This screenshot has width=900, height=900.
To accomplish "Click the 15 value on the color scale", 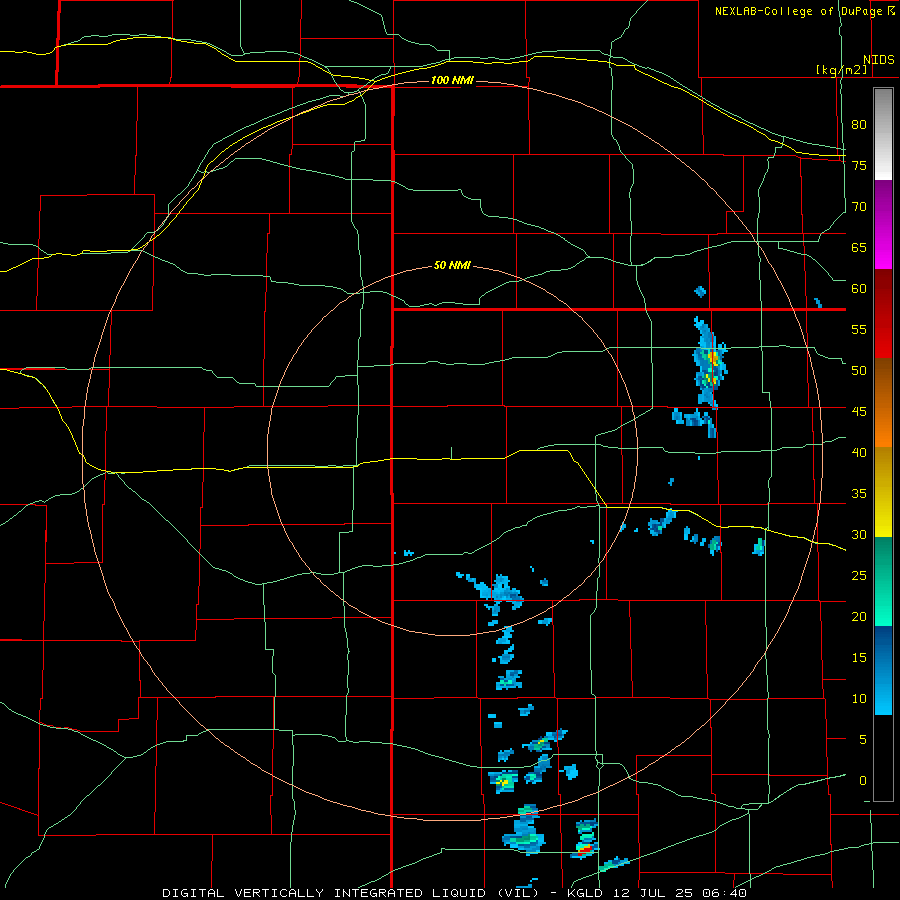I will pos(859,658).
